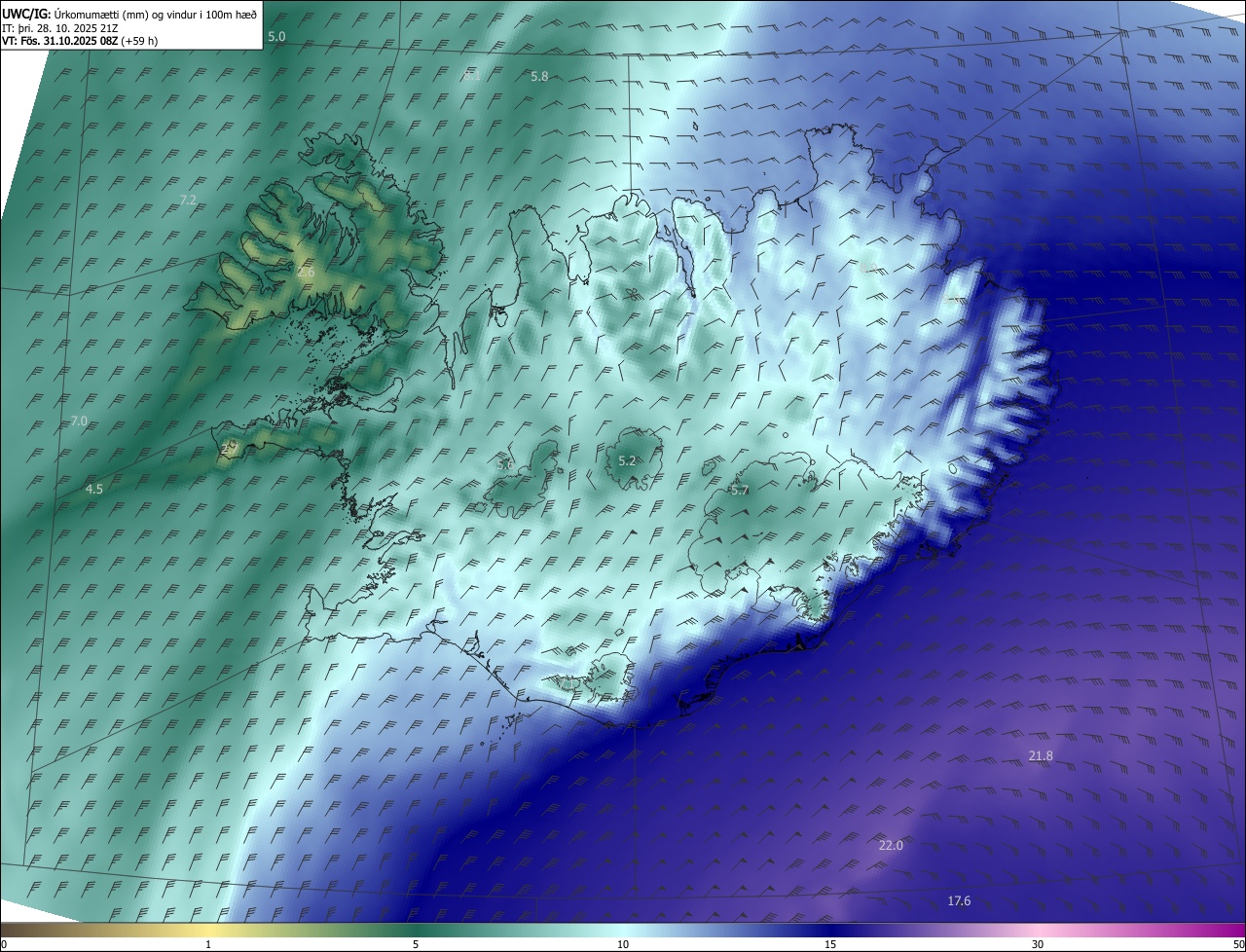The height and width of the screenshot is (952, 1246).
Task: Click the 7.0 value label on the map
Action: coord(79,421)
